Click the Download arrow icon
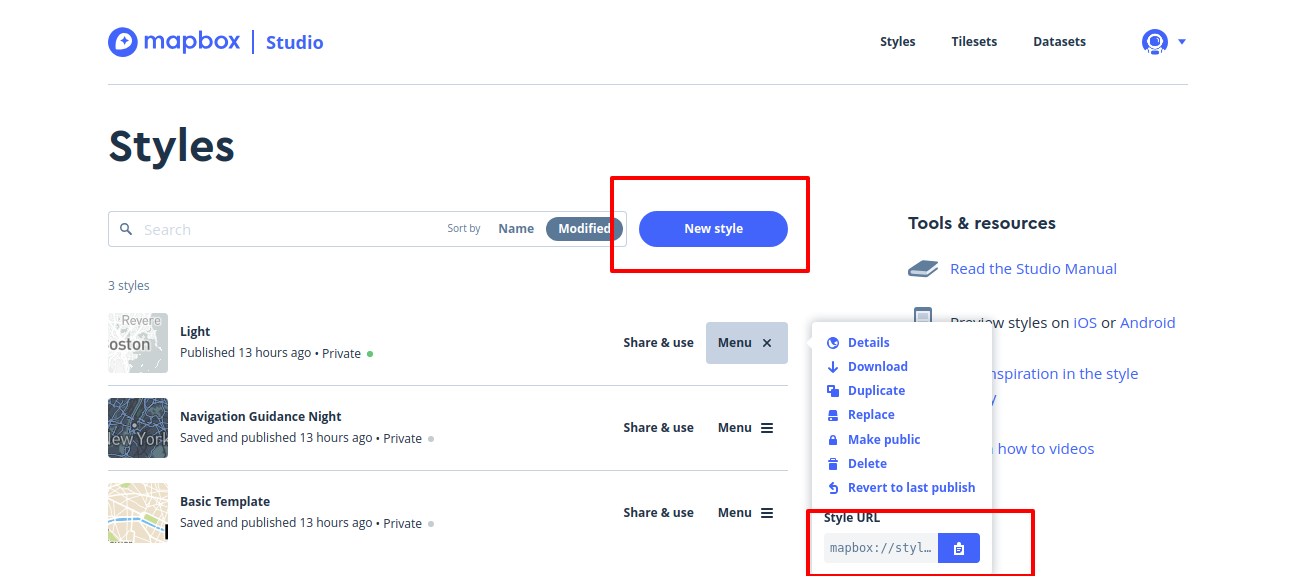This screenshot has width=1296, height=576. [833, 367]
